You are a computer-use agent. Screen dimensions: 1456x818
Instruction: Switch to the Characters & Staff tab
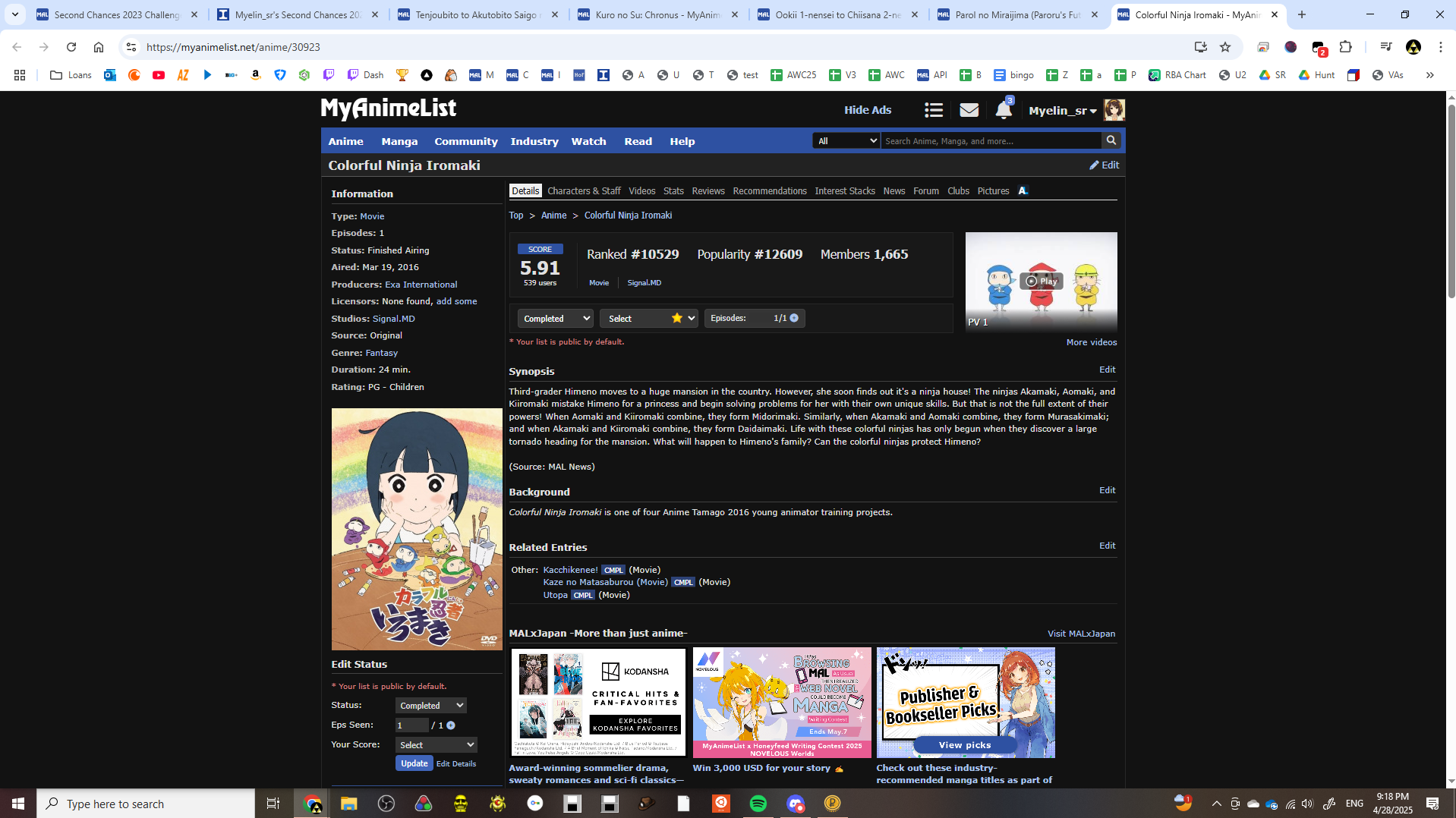[584, 191]
